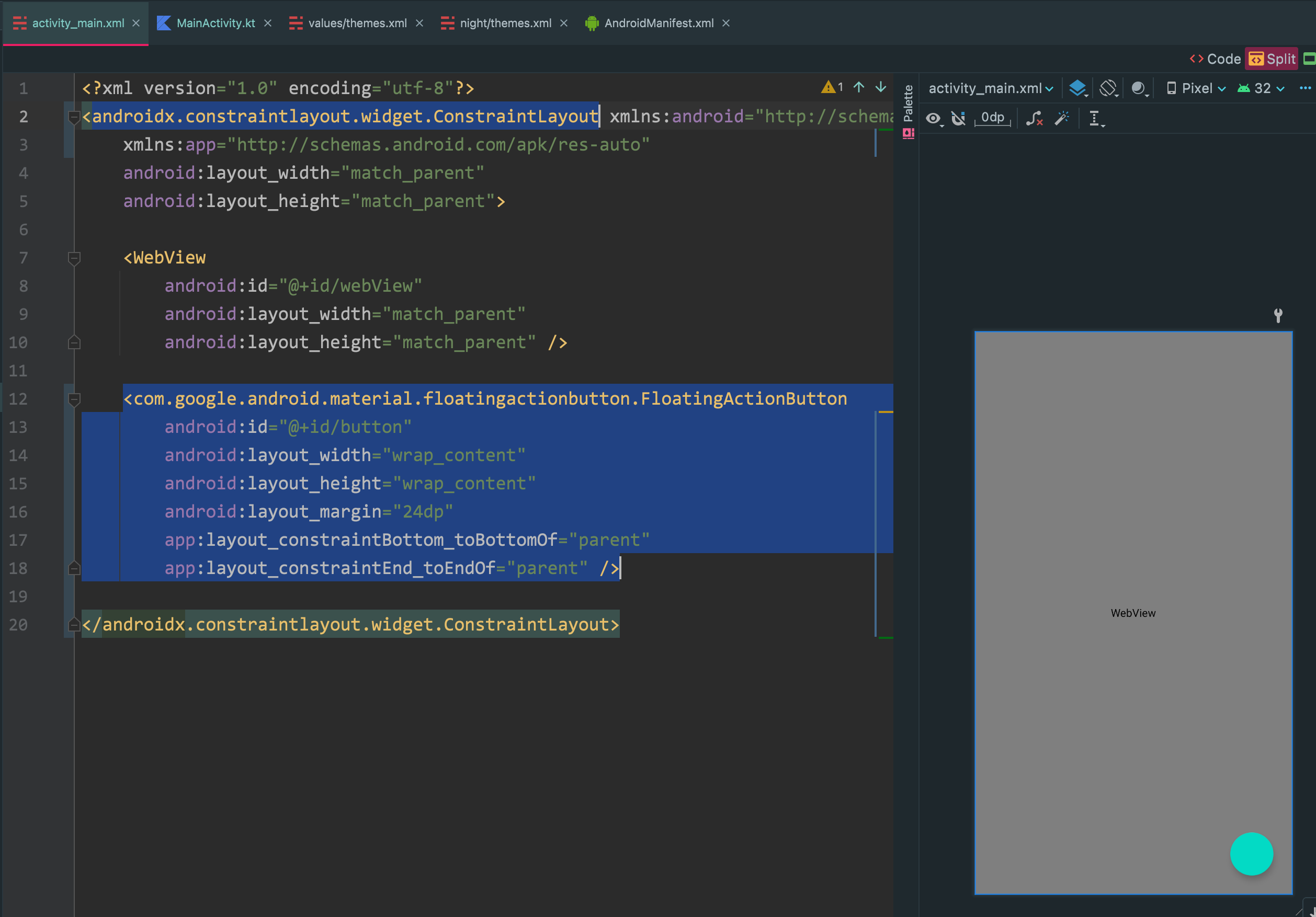Open the design surface layers selector

[x=1077, y=88]
